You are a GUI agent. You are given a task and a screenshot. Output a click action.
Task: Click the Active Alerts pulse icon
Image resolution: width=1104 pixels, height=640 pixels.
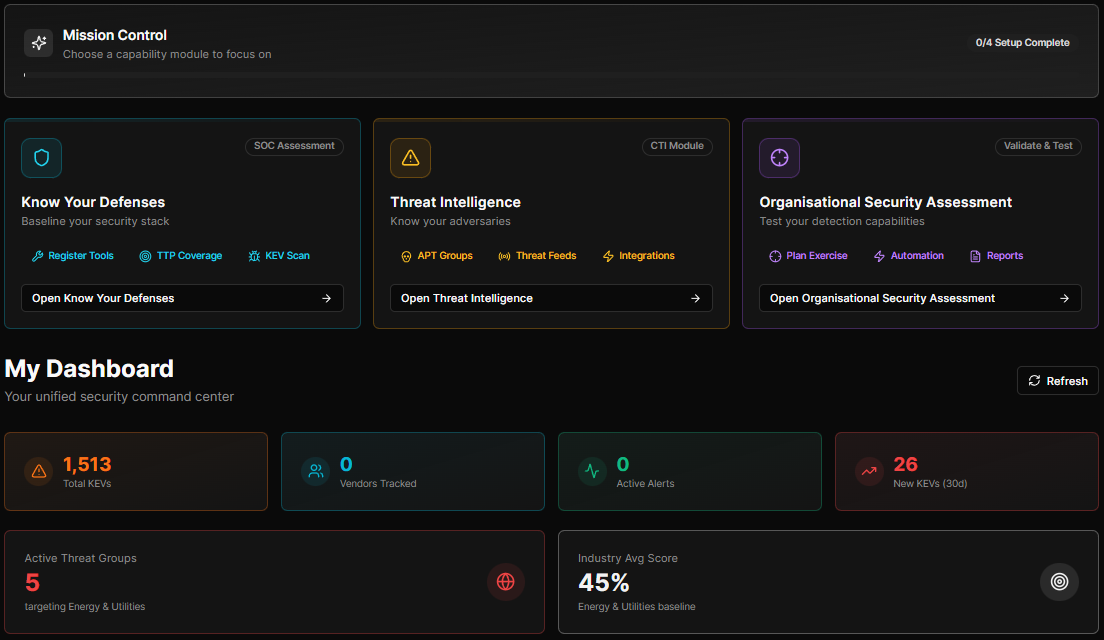coord(593,471)
